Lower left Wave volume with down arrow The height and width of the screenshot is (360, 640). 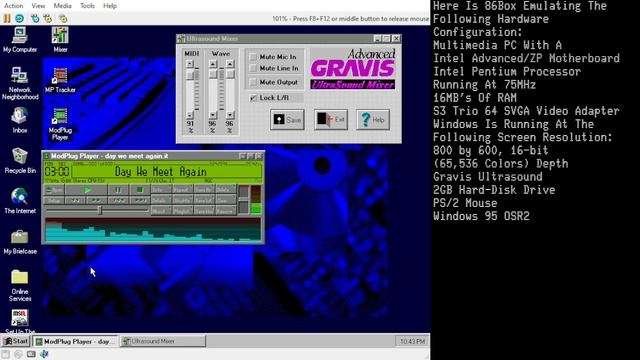pyautogui.click(x=213, y=115)
